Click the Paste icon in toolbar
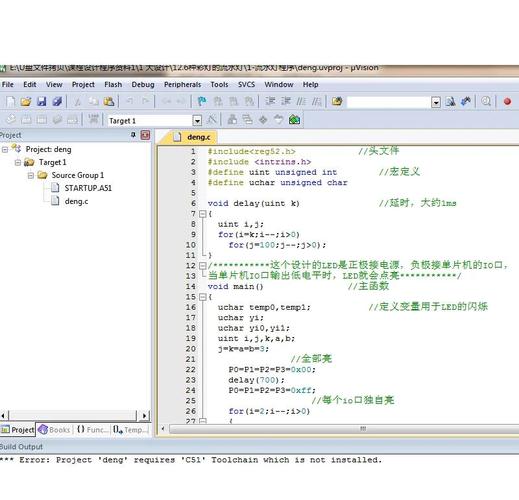This screenshot has height=500, width=519. point(109,101)
